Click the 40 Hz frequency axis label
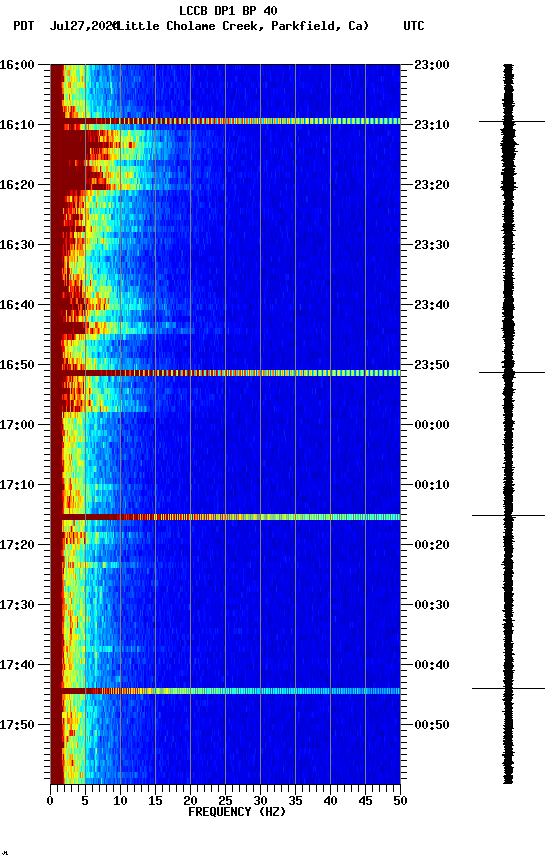Screen dimensions: 552x864 click(x=330, y=801)
